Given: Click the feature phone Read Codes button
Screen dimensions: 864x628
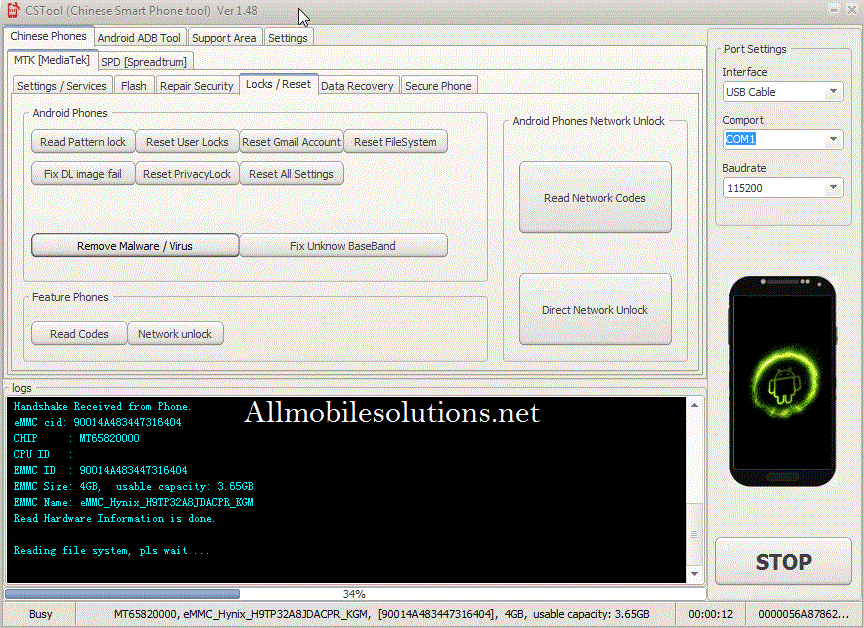Looking at the screenshot, I should tap(79, 334).
